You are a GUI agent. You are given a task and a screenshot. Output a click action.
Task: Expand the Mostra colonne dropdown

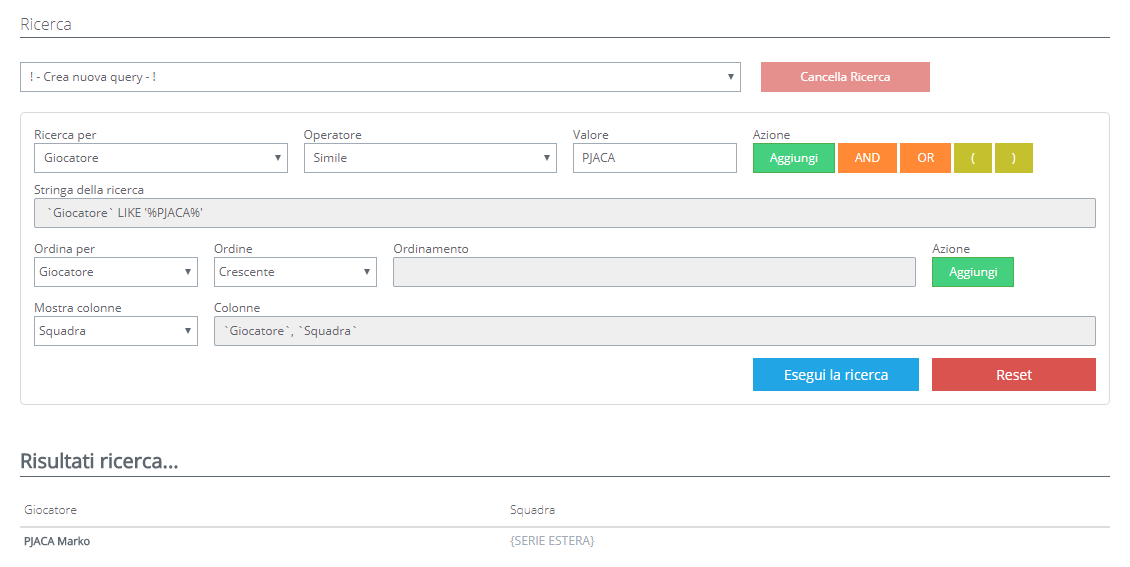(x=116, y=331)
